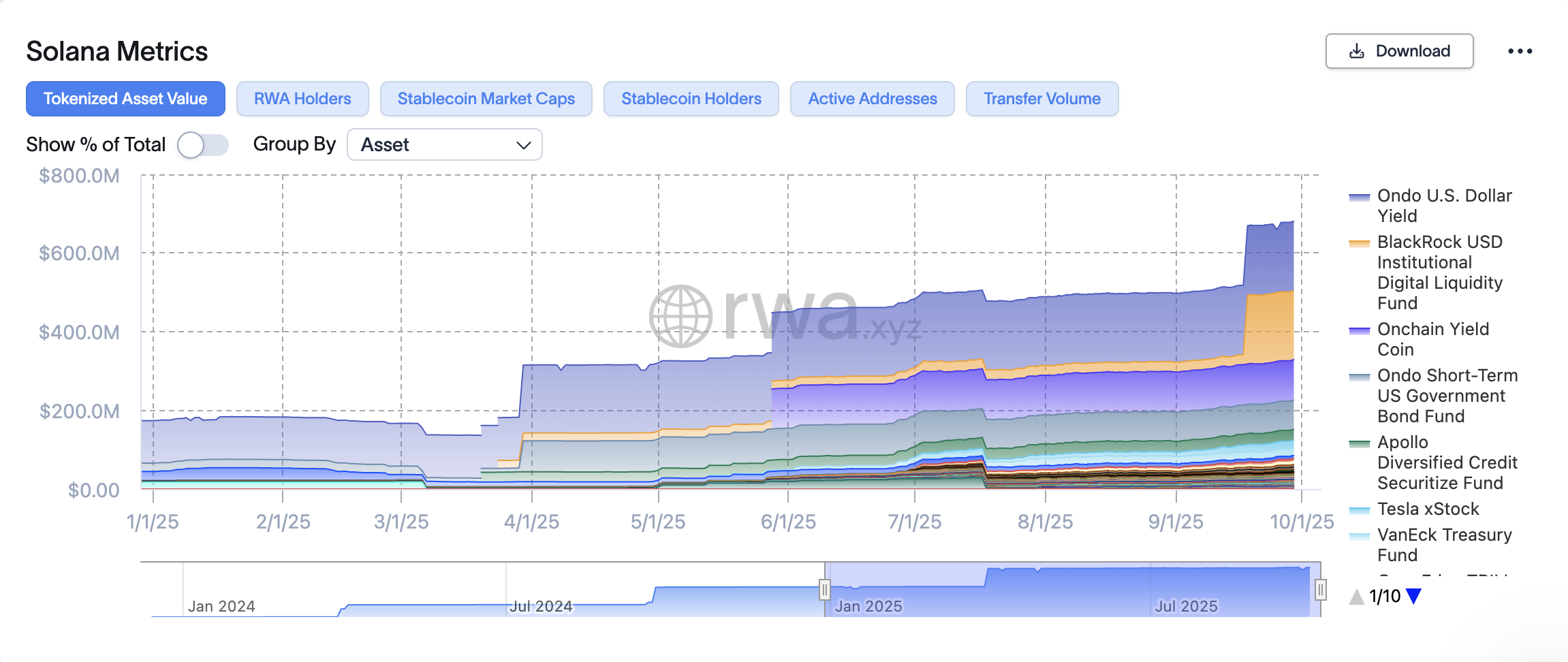This screenshot has width=1568, height=662.
Task: Open the Group By Asset dropdown
Action: tap(444, 144)
